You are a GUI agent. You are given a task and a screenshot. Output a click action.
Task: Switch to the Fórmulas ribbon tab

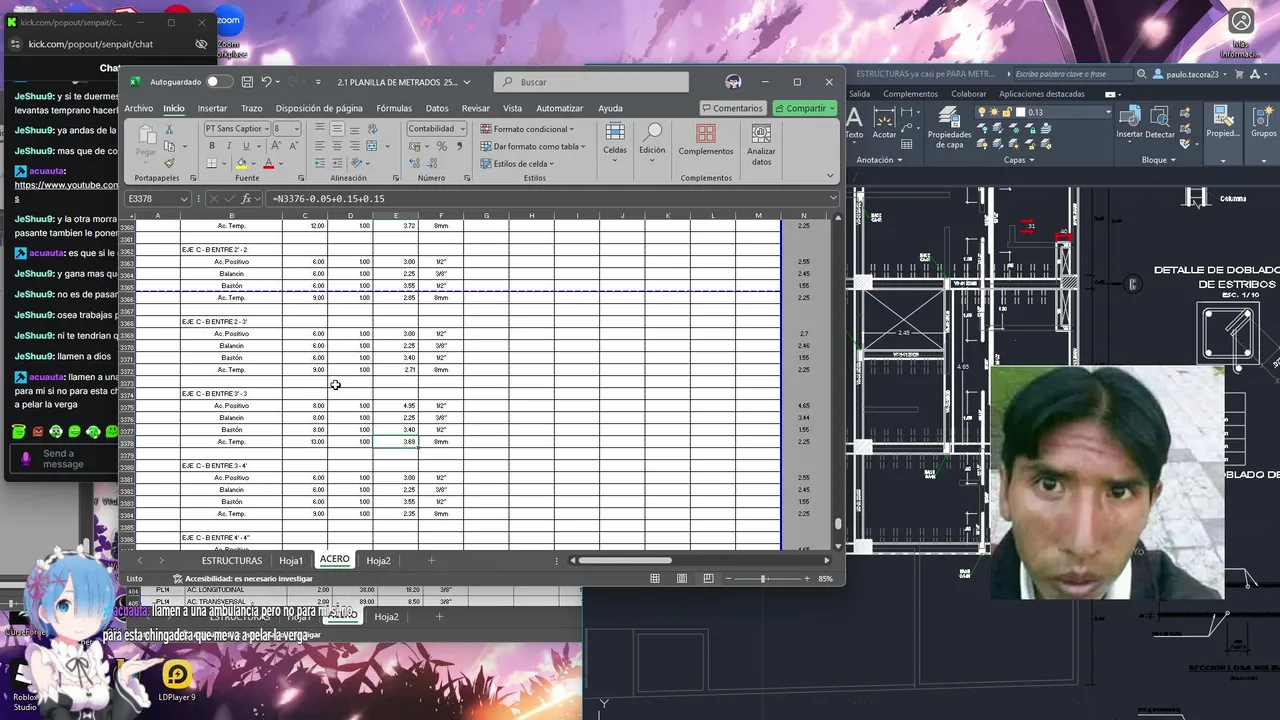tap(394, 108)
